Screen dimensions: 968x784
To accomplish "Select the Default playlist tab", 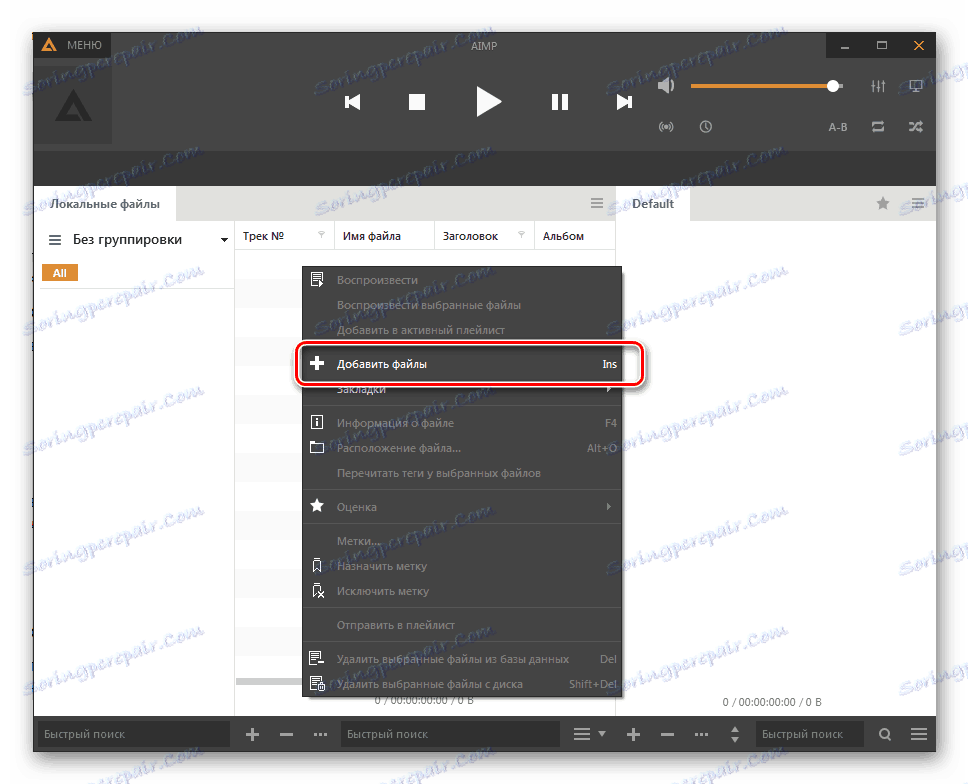I will 653,204.
